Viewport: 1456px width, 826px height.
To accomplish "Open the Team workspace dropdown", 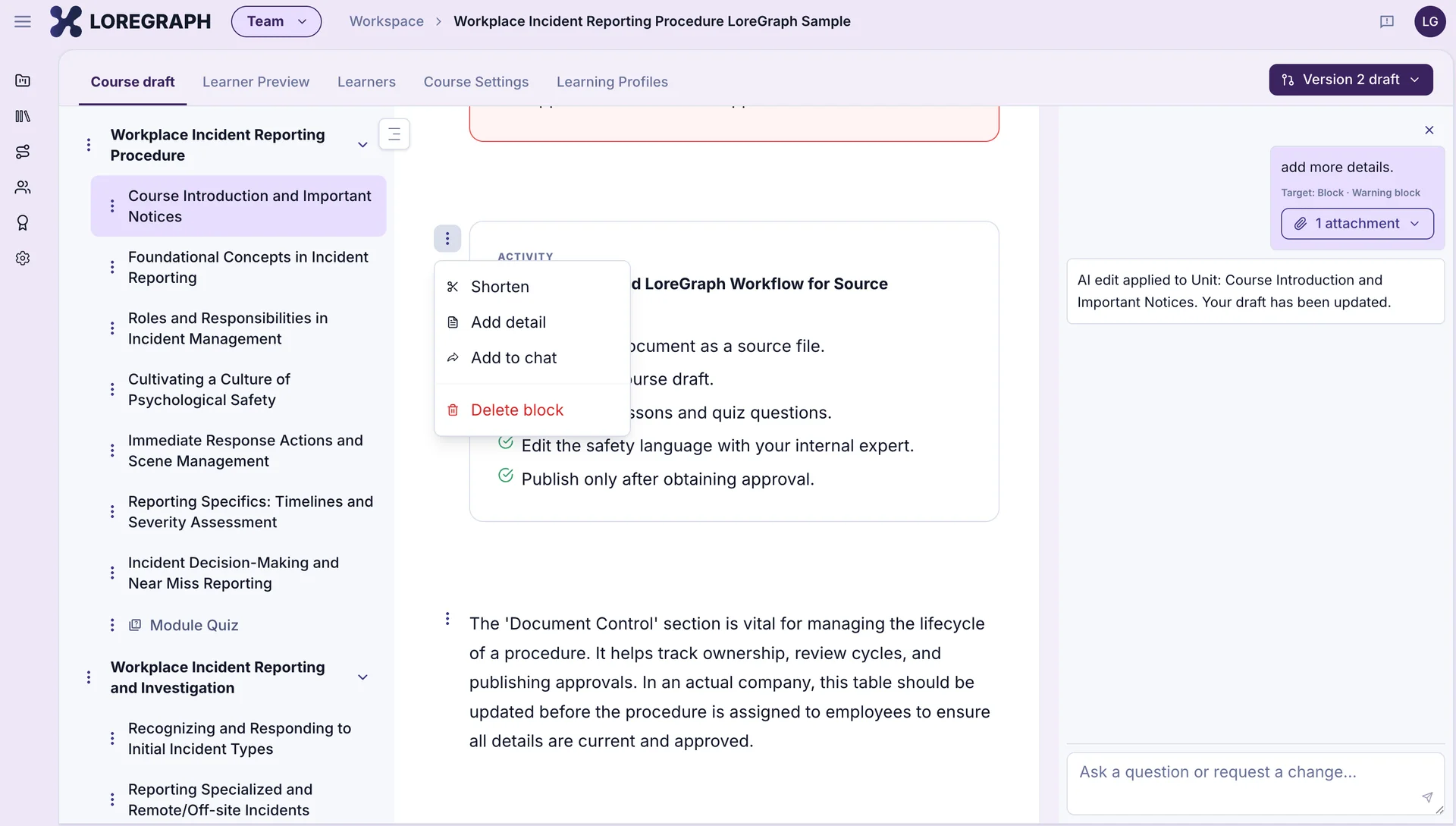I will coord(276,21).
